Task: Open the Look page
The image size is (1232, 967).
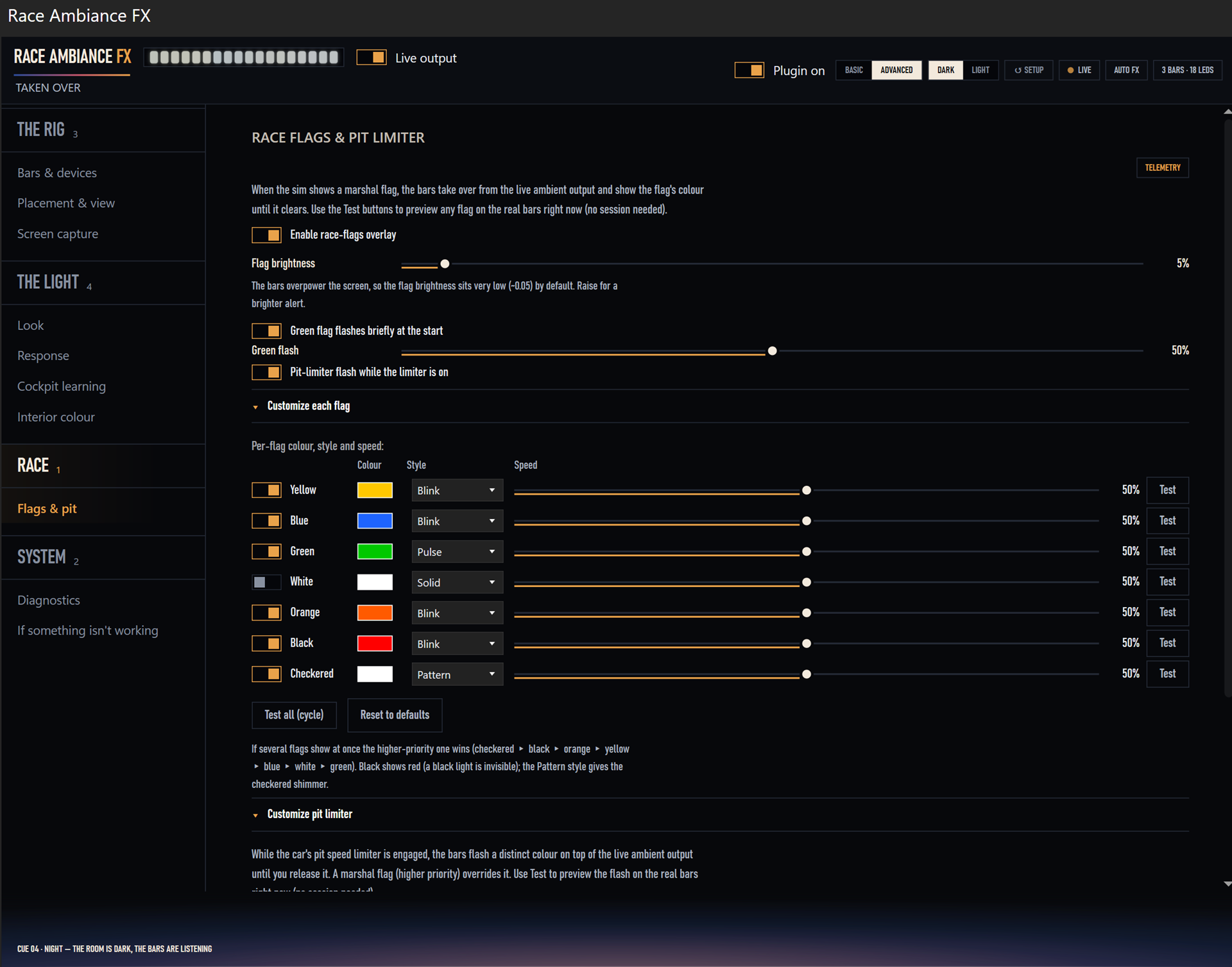Action: (30, 325)
